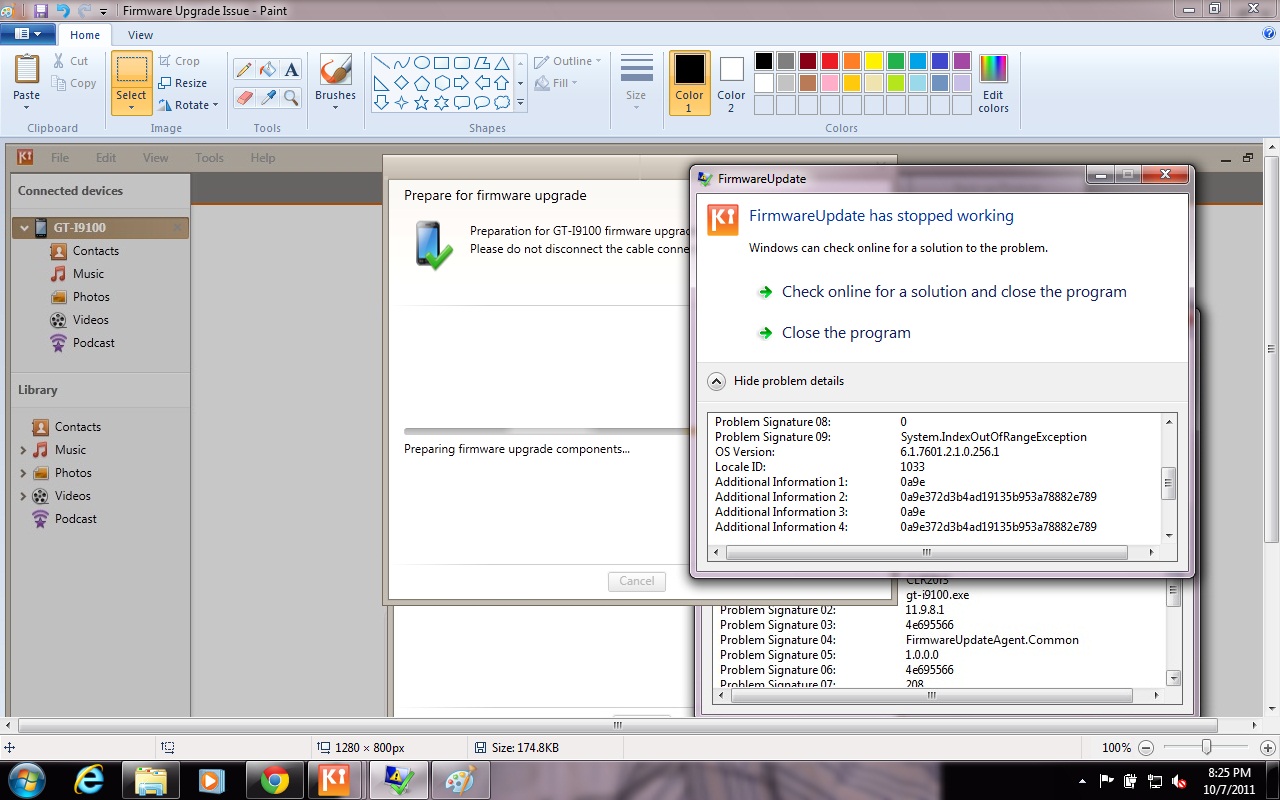This screenshot has width=1280, height=800.
Task: Click the Copy command in Clipboard group
Action: 74,83
